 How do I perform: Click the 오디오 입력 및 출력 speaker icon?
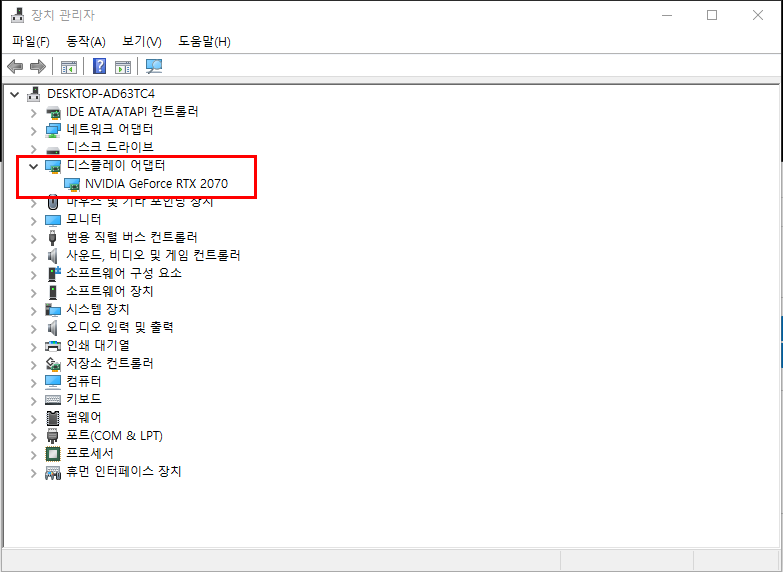(53, 328)
